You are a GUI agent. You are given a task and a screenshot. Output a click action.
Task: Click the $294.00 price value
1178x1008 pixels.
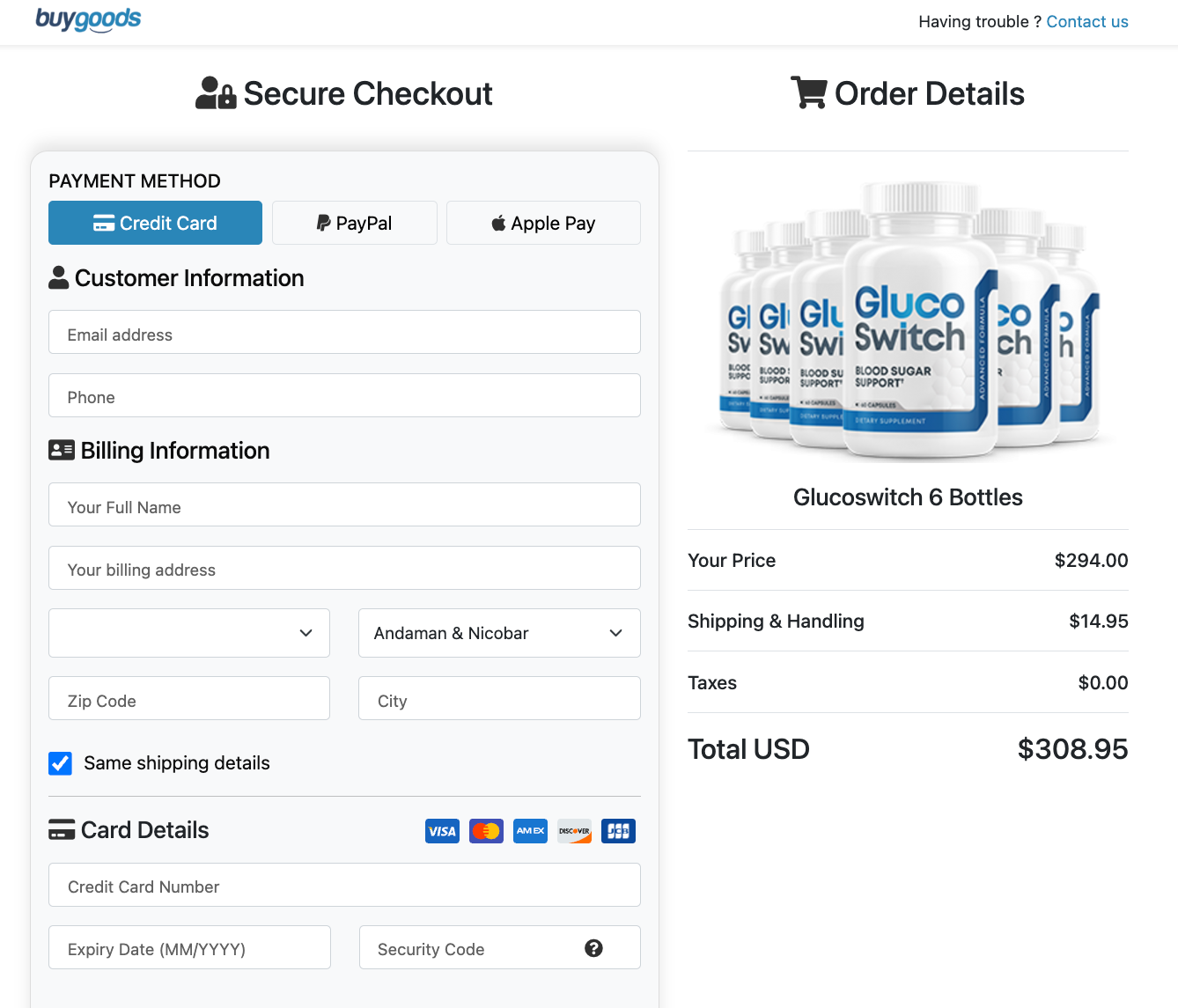(1091, 561)
